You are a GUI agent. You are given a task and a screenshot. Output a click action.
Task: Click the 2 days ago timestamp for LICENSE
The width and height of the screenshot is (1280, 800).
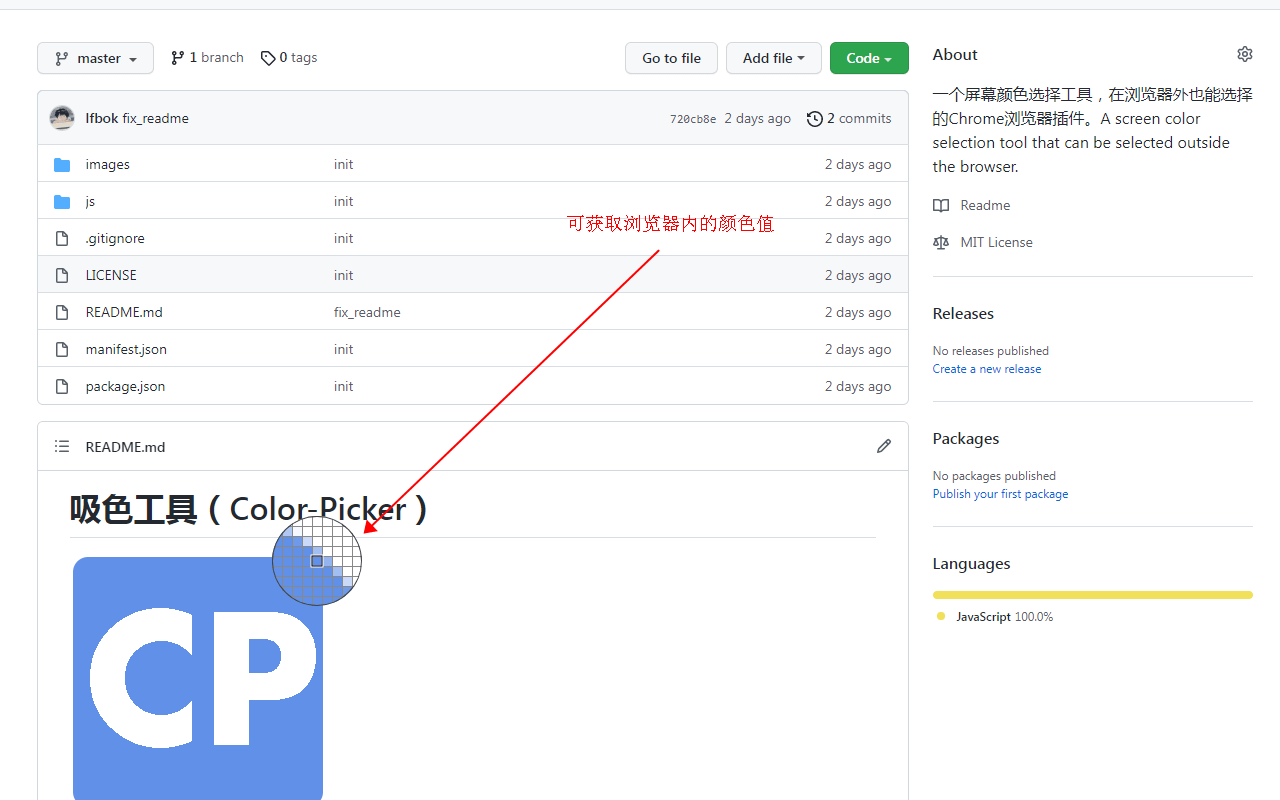click(x=858, y=275)
